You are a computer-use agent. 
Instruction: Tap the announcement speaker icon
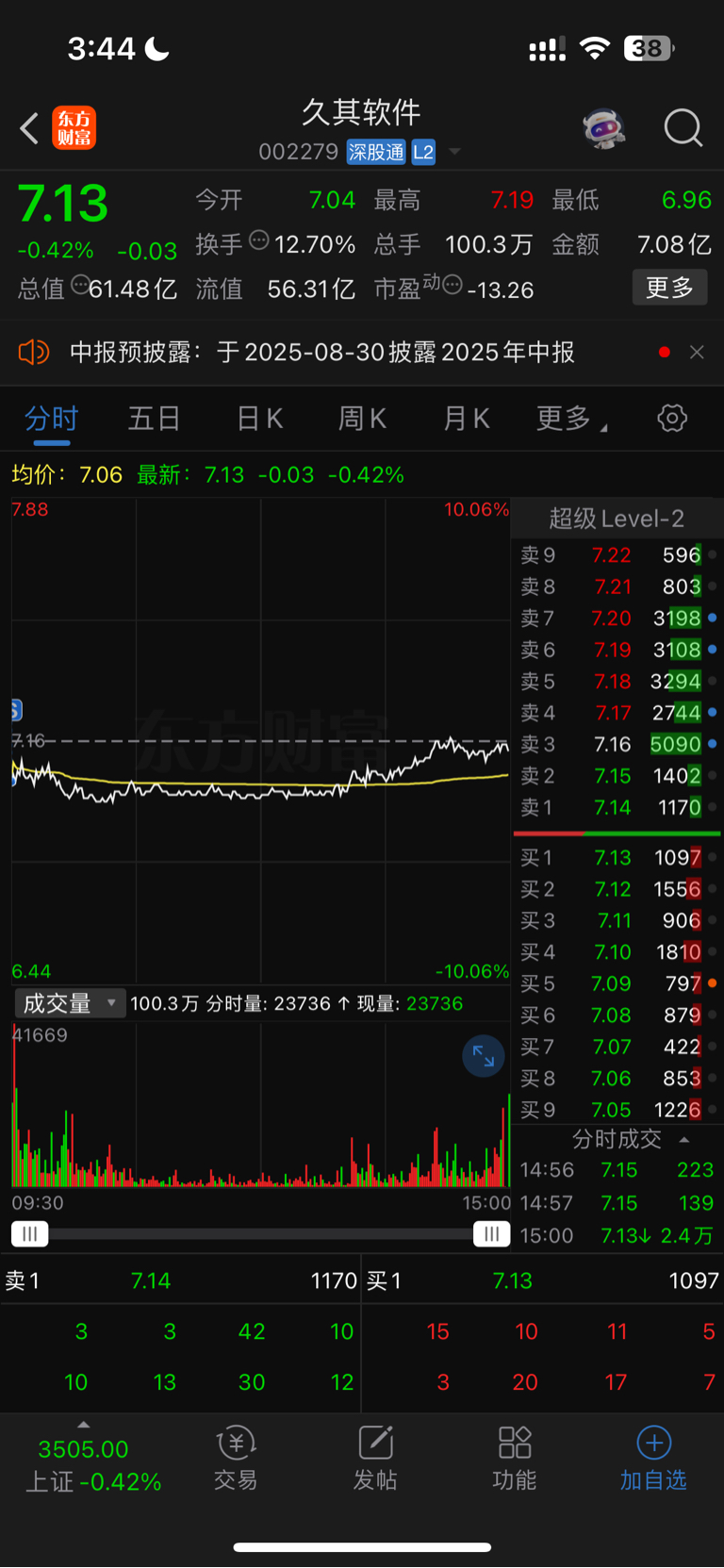(x=34, y=353)
